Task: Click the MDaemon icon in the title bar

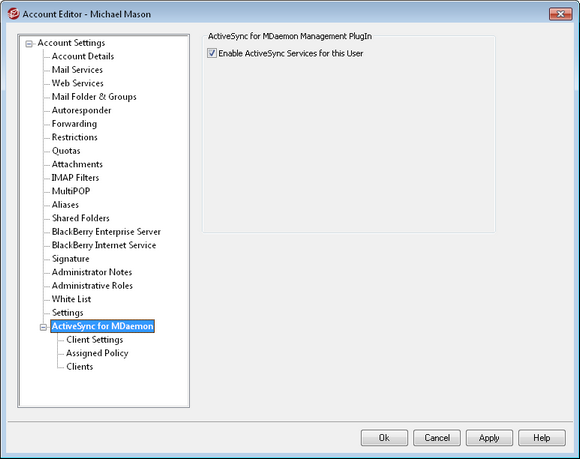Action: click(x=13, y=14)
